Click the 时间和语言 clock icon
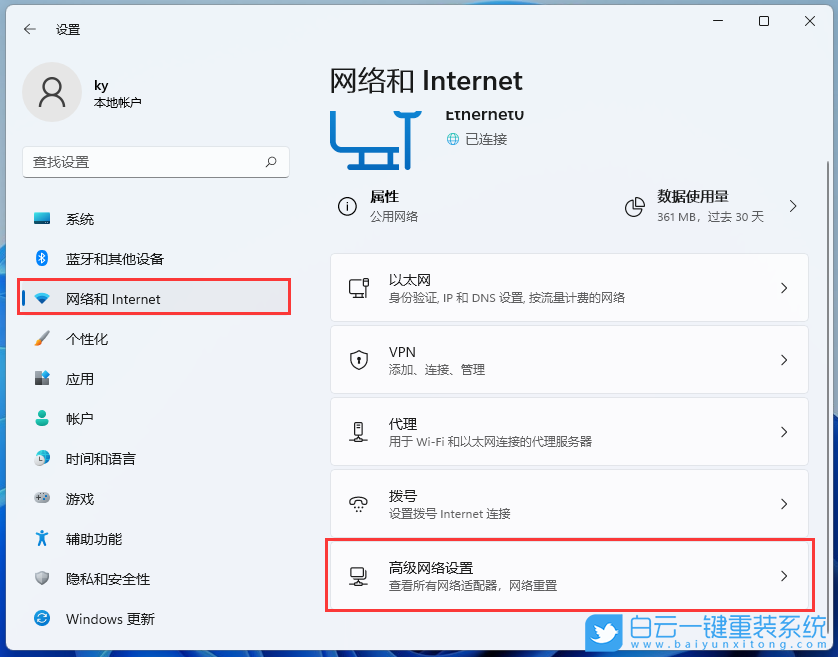This screenshot has height=657, width=838. pyautogui.click(x=41, y=458)
